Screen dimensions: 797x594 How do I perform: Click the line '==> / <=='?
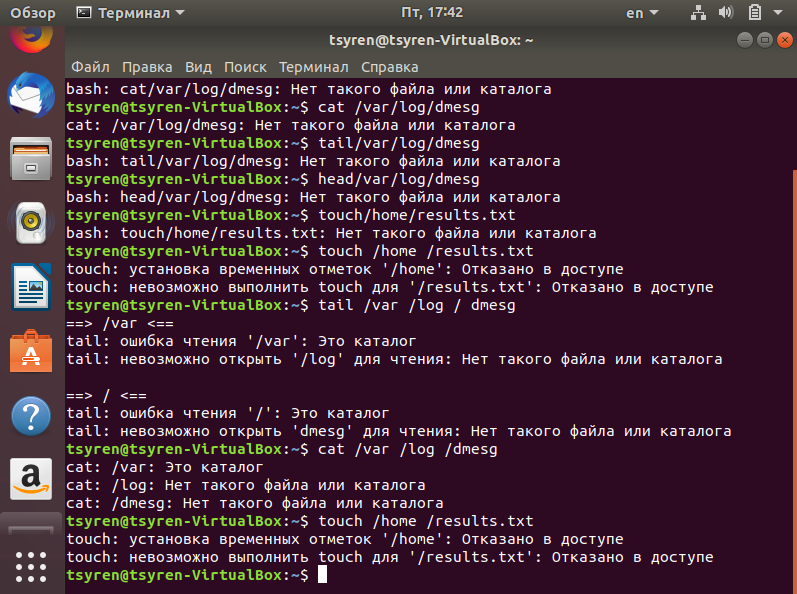106,395
